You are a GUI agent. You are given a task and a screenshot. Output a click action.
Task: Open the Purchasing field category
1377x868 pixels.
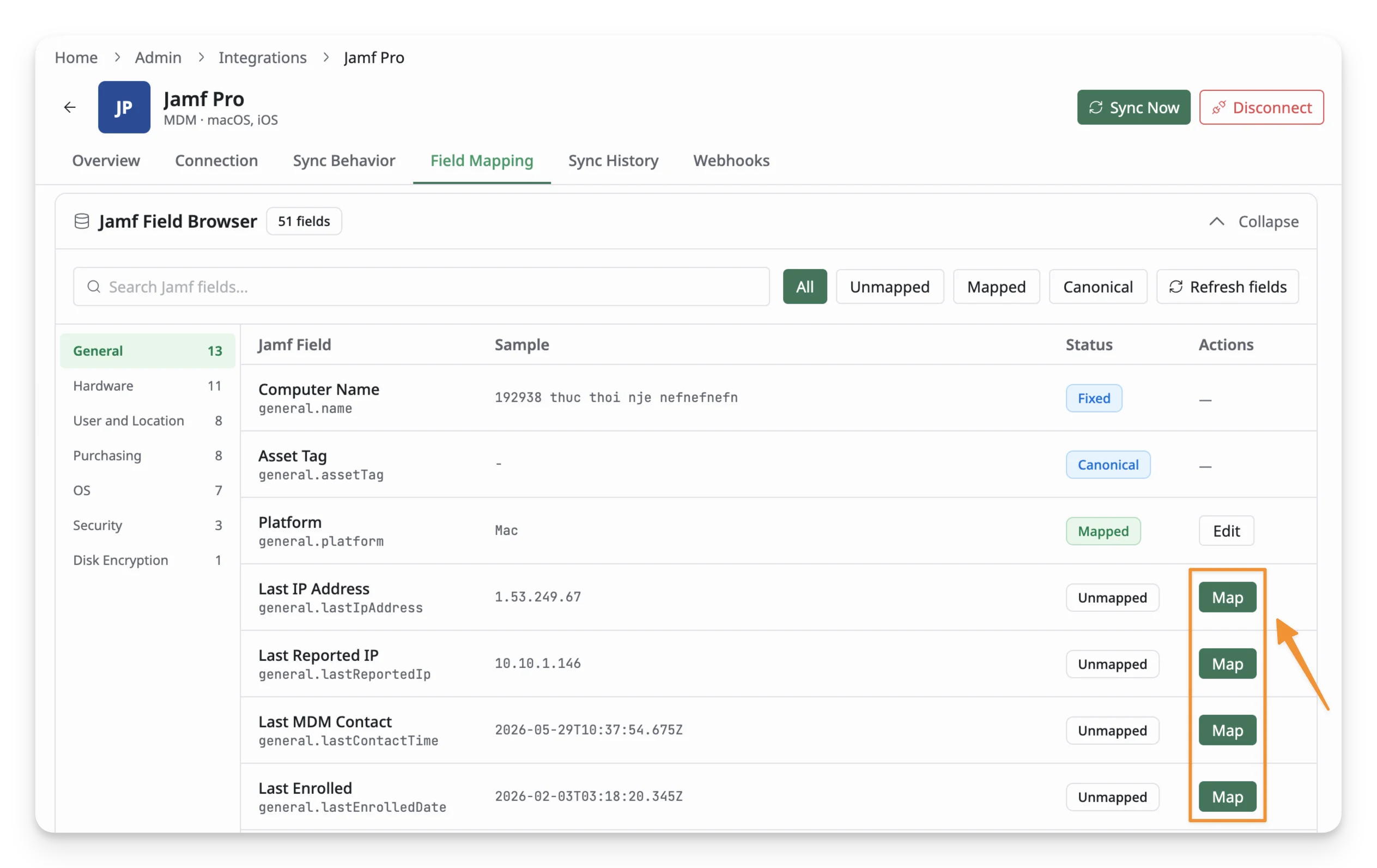pyautogui.click(x=148, y=455)
